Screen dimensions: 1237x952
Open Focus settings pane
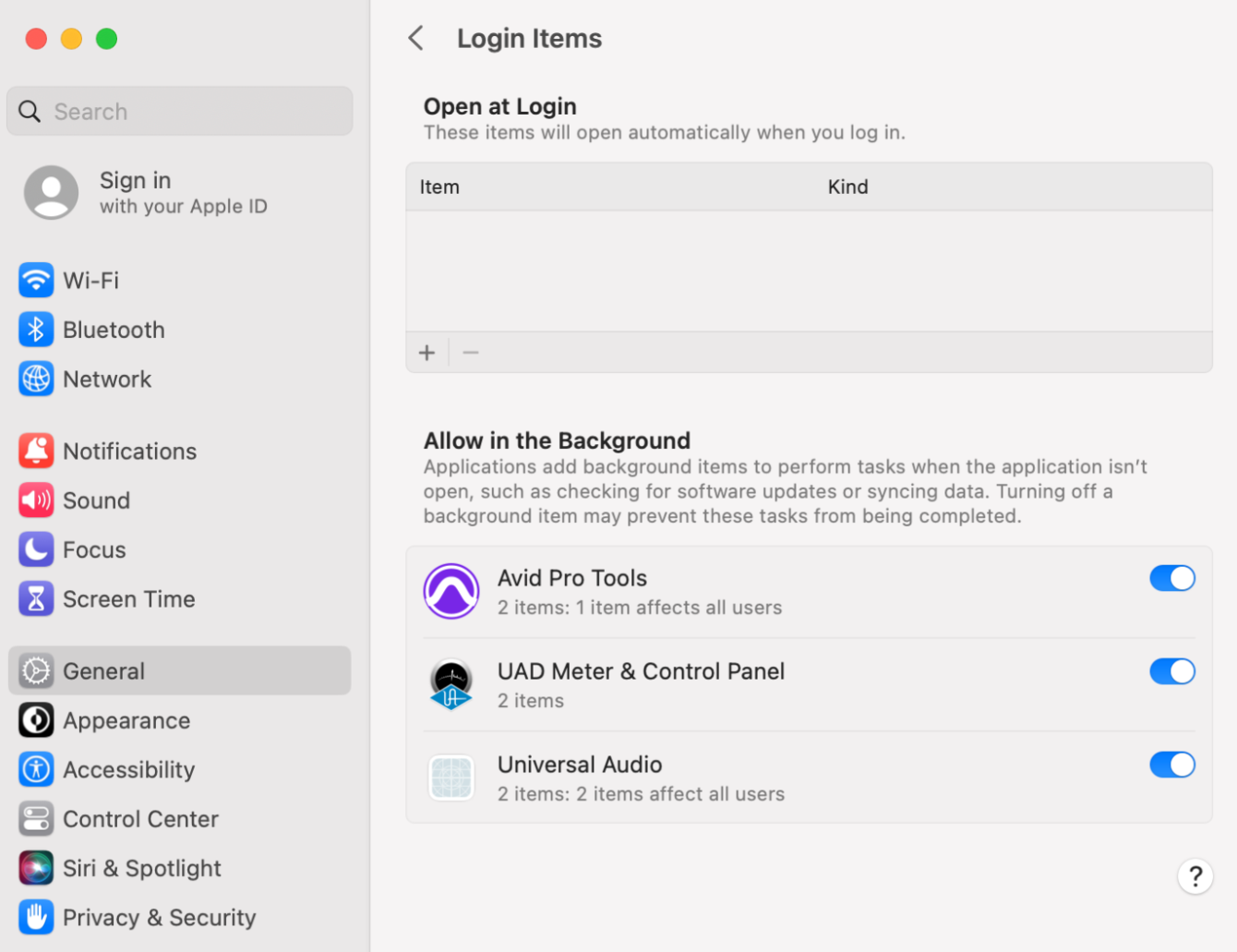179,549
